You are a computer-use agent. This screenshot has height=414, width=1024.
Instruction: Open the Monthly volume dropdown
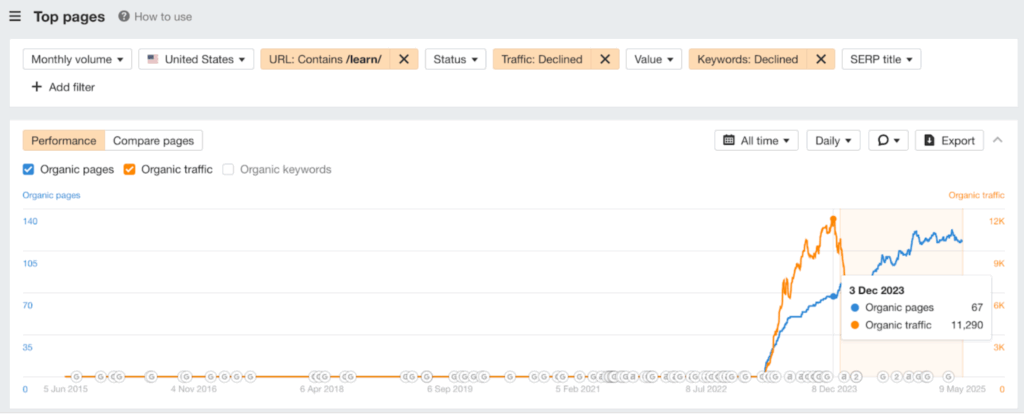coord(78,59)
